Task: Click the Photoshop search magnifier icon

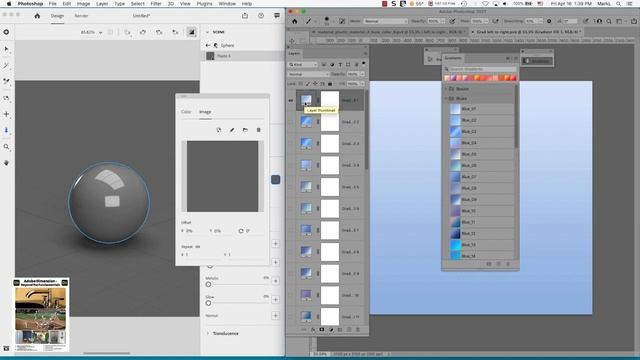Action: point(609,21)
